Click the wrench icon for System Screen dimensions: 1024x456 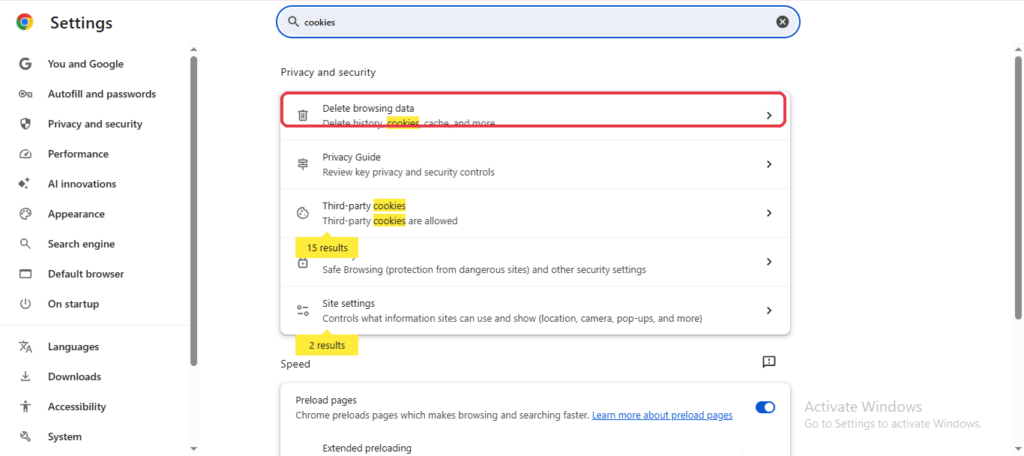click(x=25, y=436)
